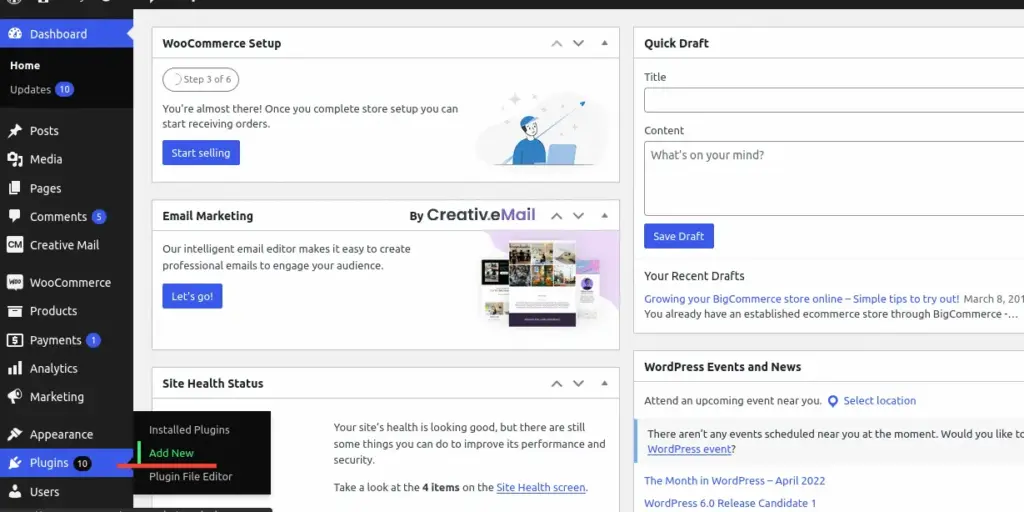Click the location pin icon near Select location
The height and width of the screenshot is (512, 1024).
833,401
